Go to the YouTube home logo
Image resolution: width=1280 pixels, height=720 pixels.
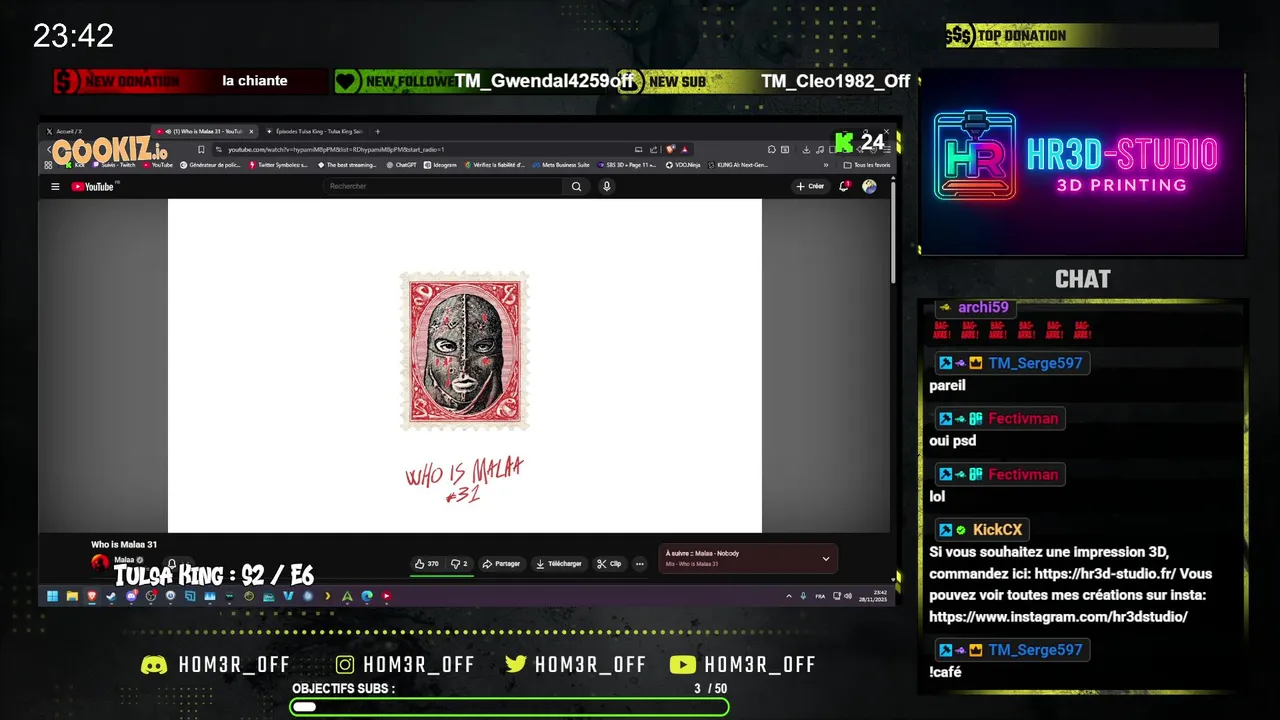(95, 187)
